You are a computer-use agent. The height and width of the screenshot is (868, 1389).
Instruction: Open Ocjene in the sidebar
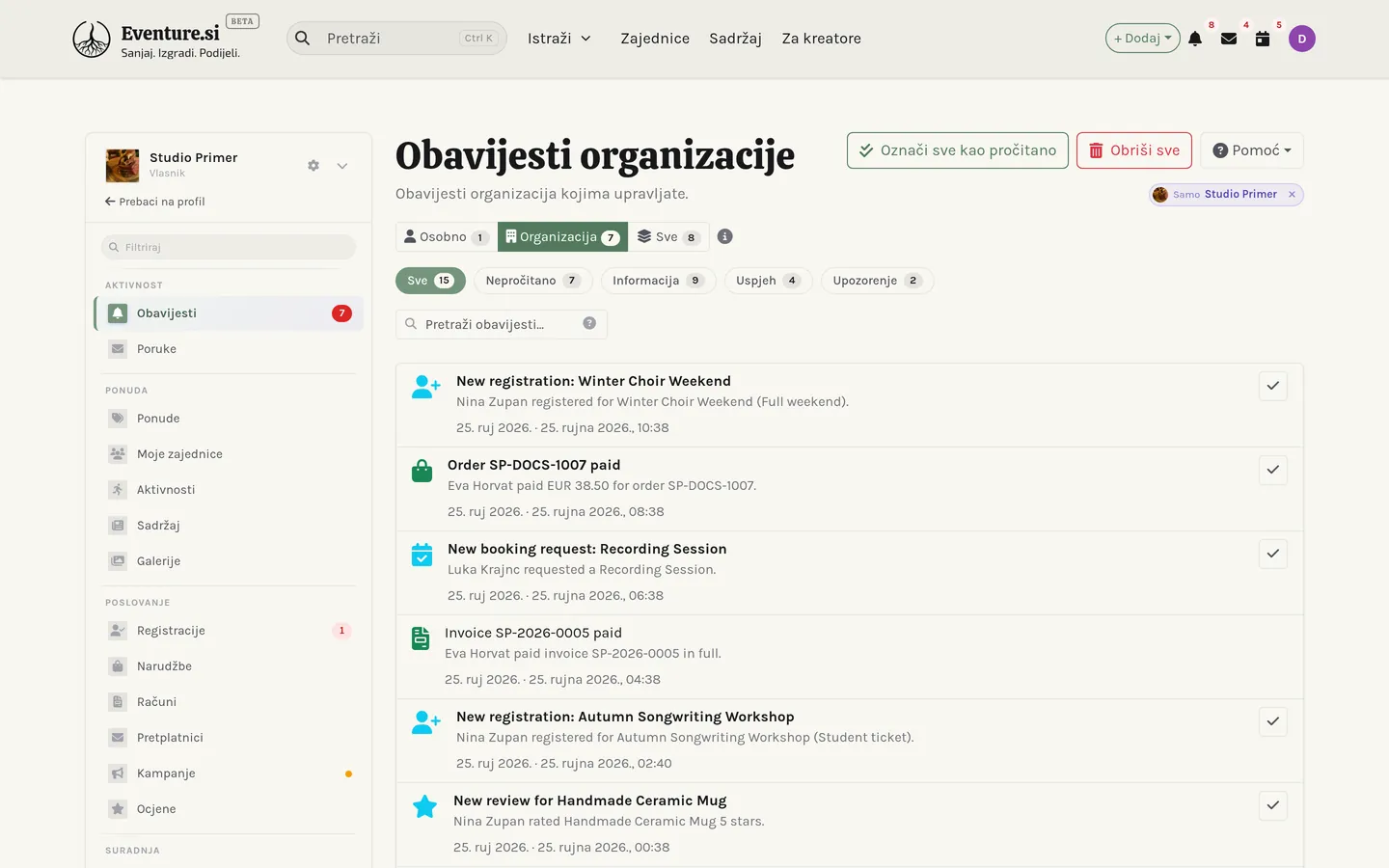coord(229,809)
